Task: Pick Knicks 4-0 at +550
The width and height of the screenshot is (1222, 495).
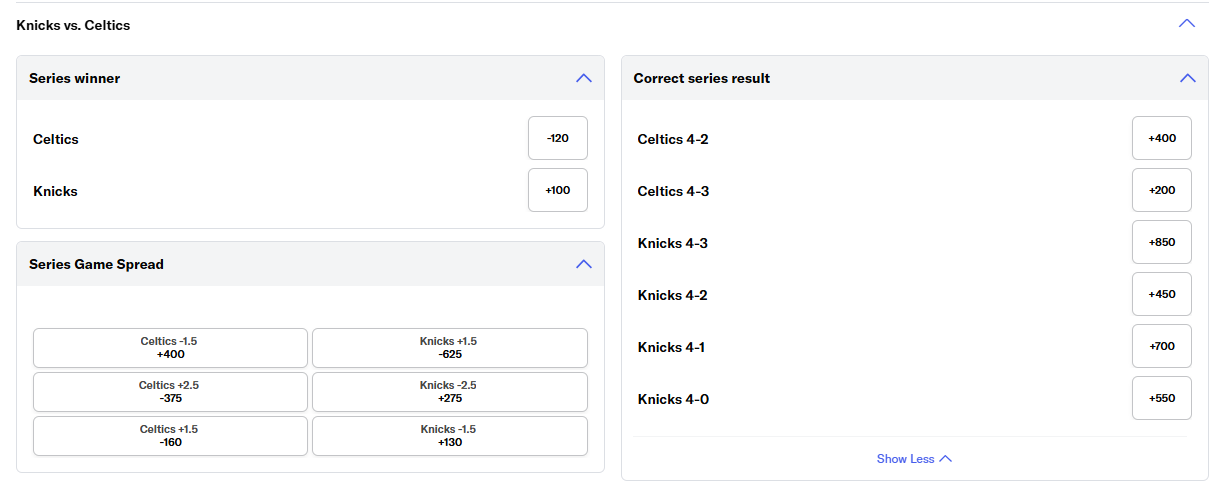Action: tap(1162, 398)
